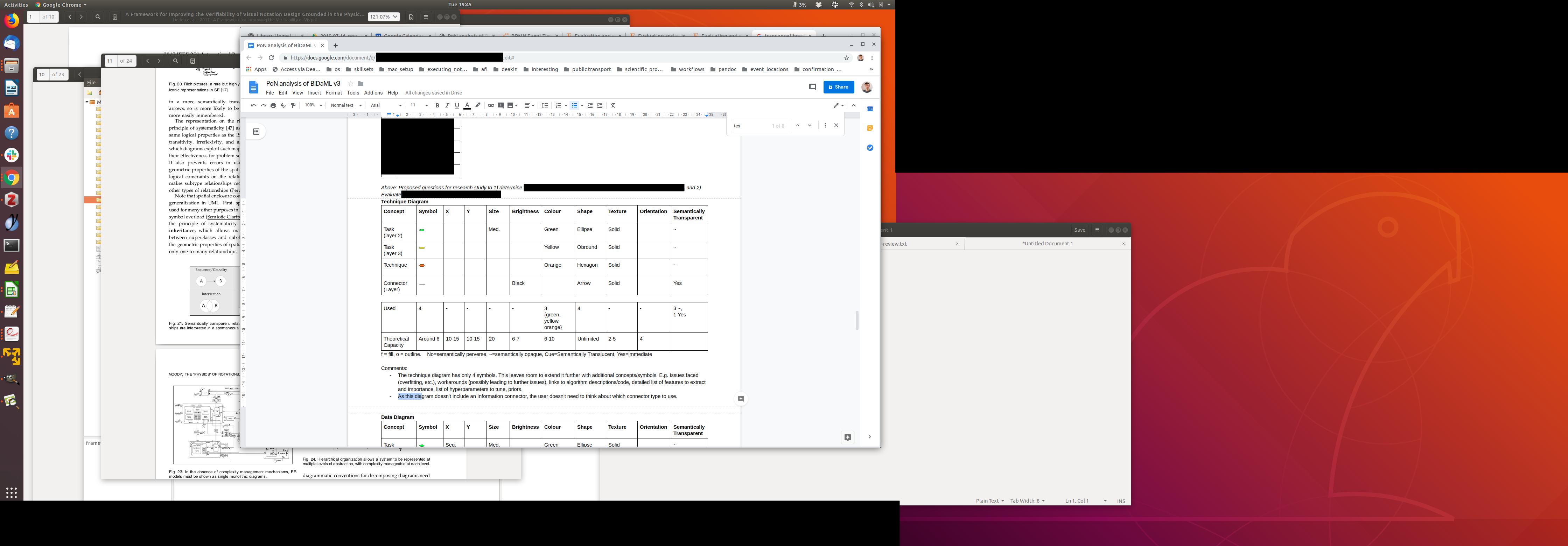Star the PoN analysis document
Screen dimensions: 1568x546
coord(351,83)
